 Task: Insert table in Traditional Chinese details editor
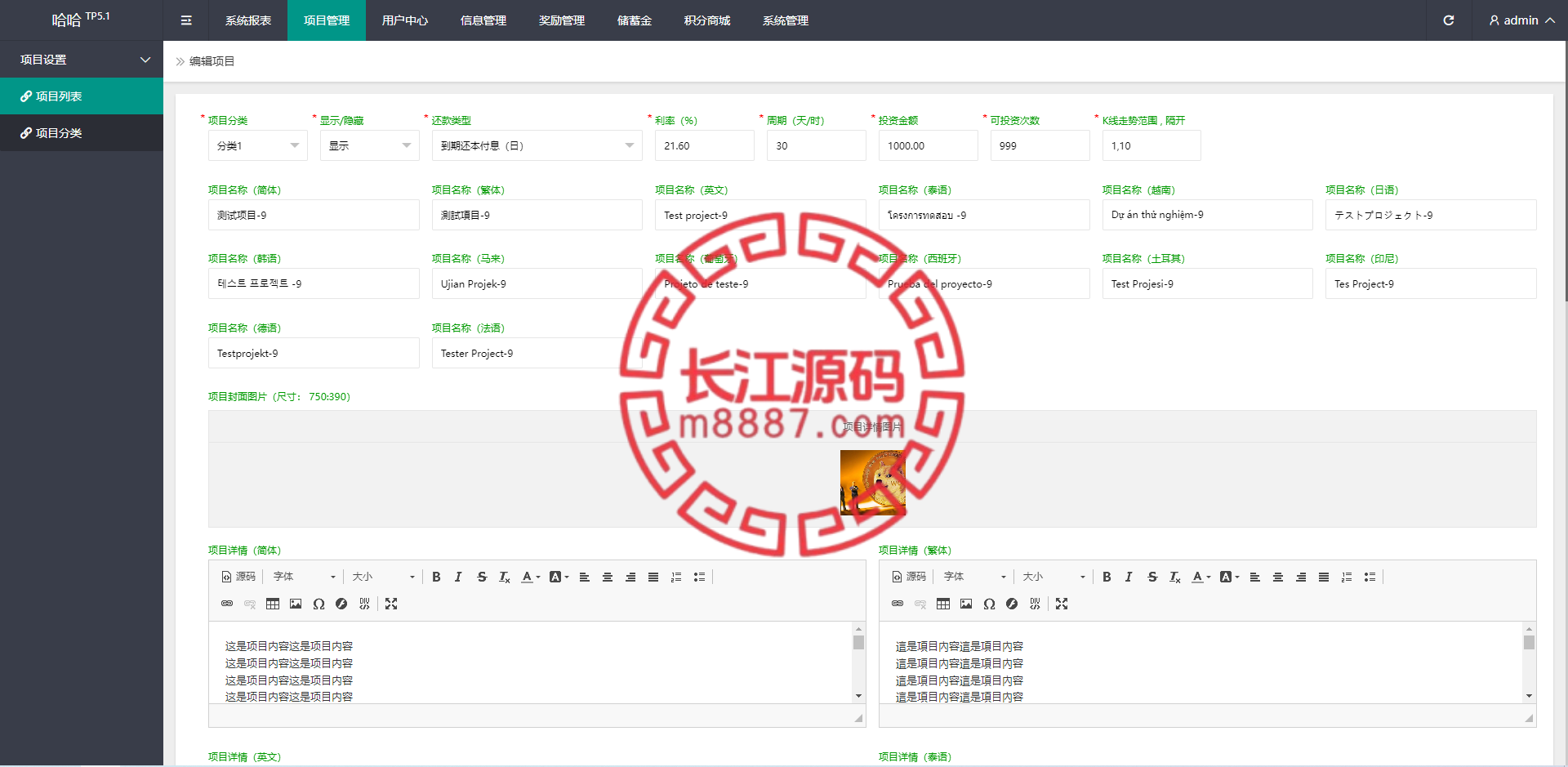pos(943,604)
